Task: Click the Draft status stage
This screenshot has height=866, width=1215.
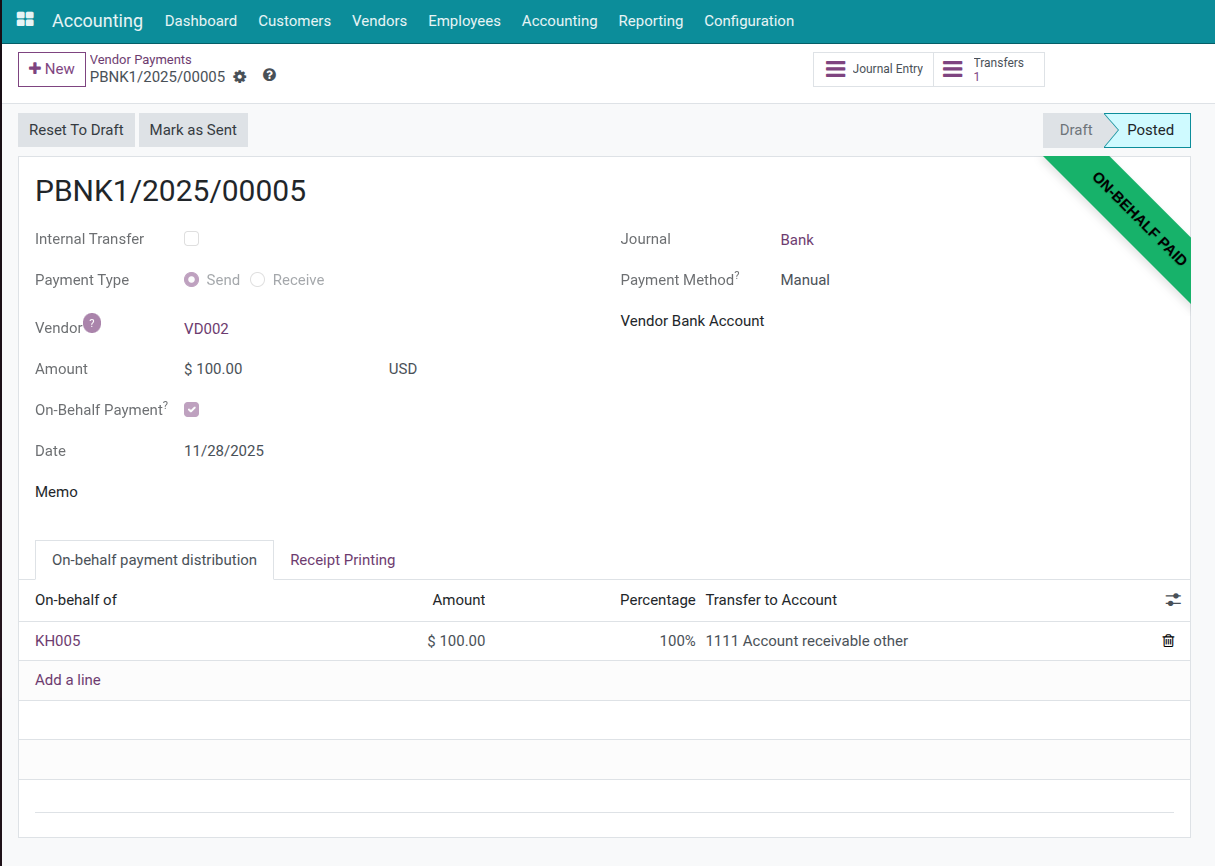Action: click(1075, 130)
